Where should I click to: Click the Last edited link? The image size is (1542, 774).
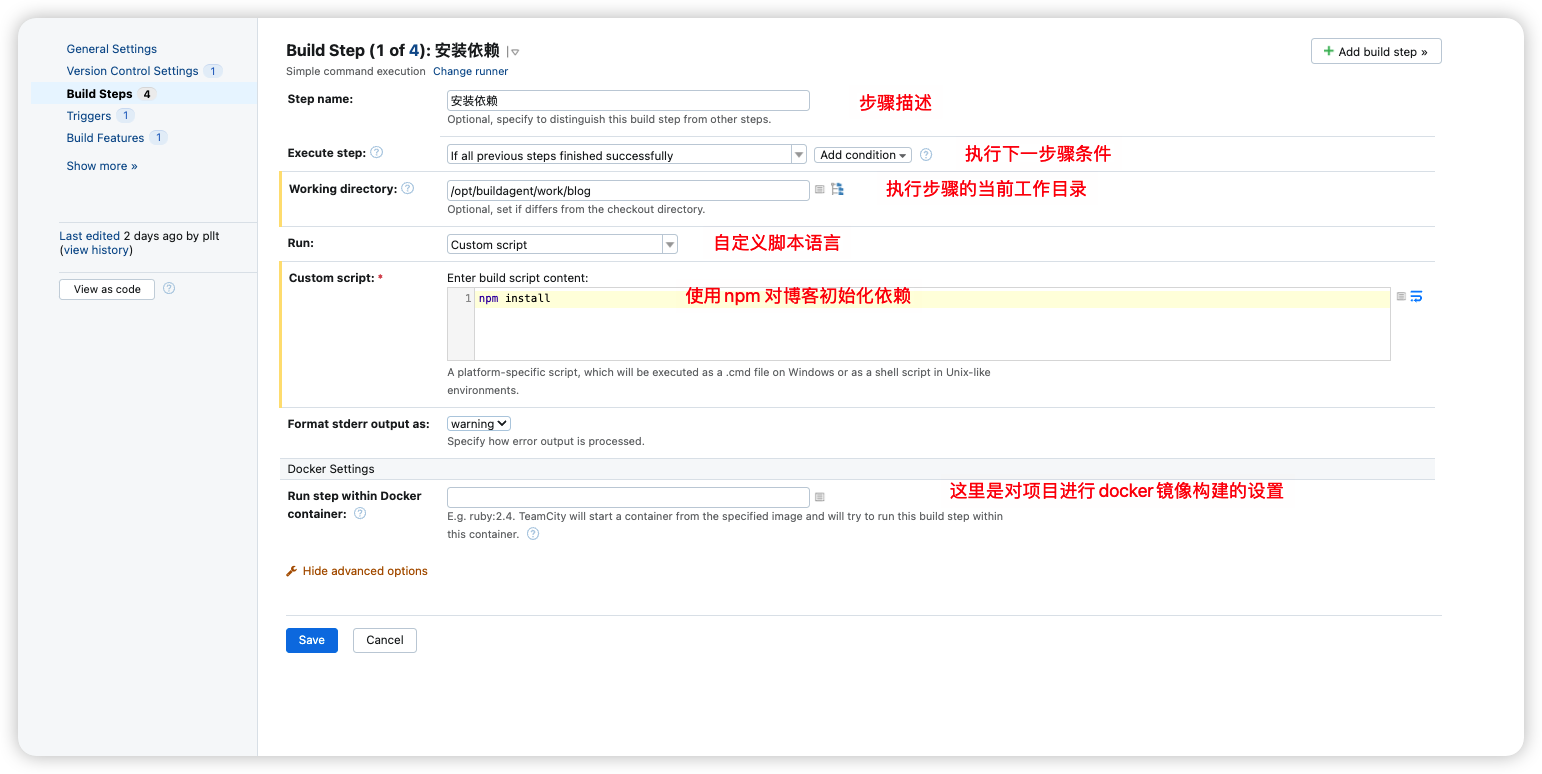(89, 236)
